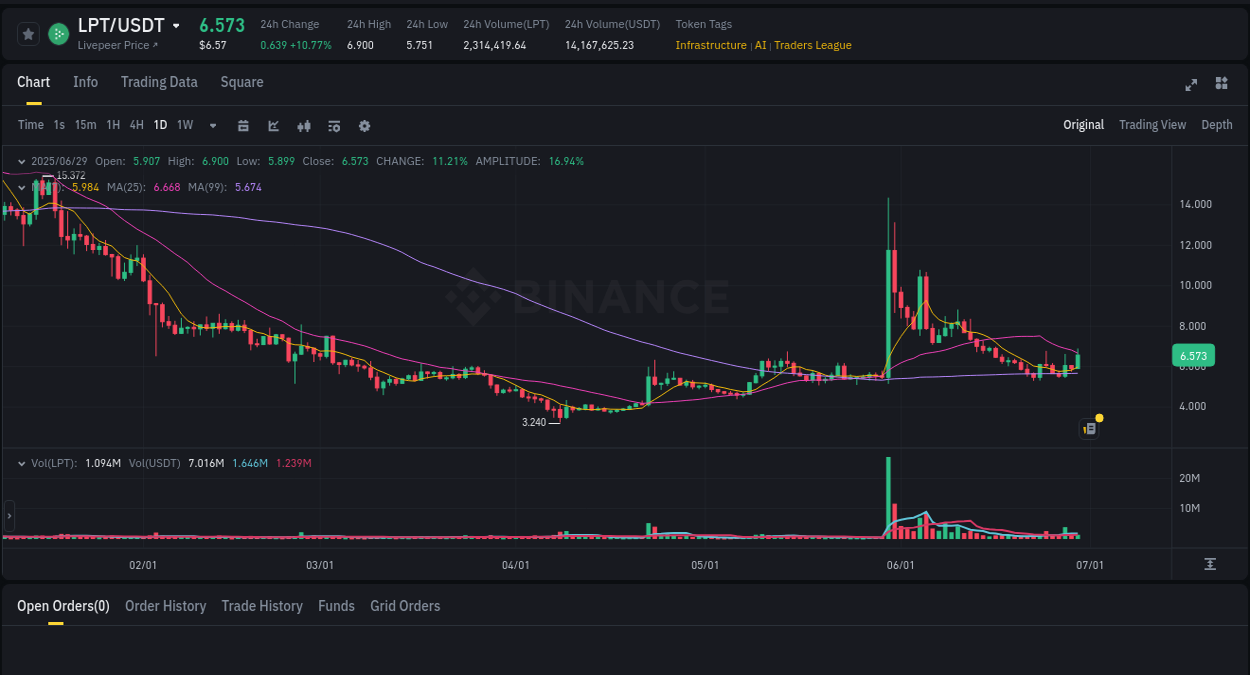Open the extra timeframes dropdown arrow
This screenshot has height=675, width=1250.
coord(212,125)
